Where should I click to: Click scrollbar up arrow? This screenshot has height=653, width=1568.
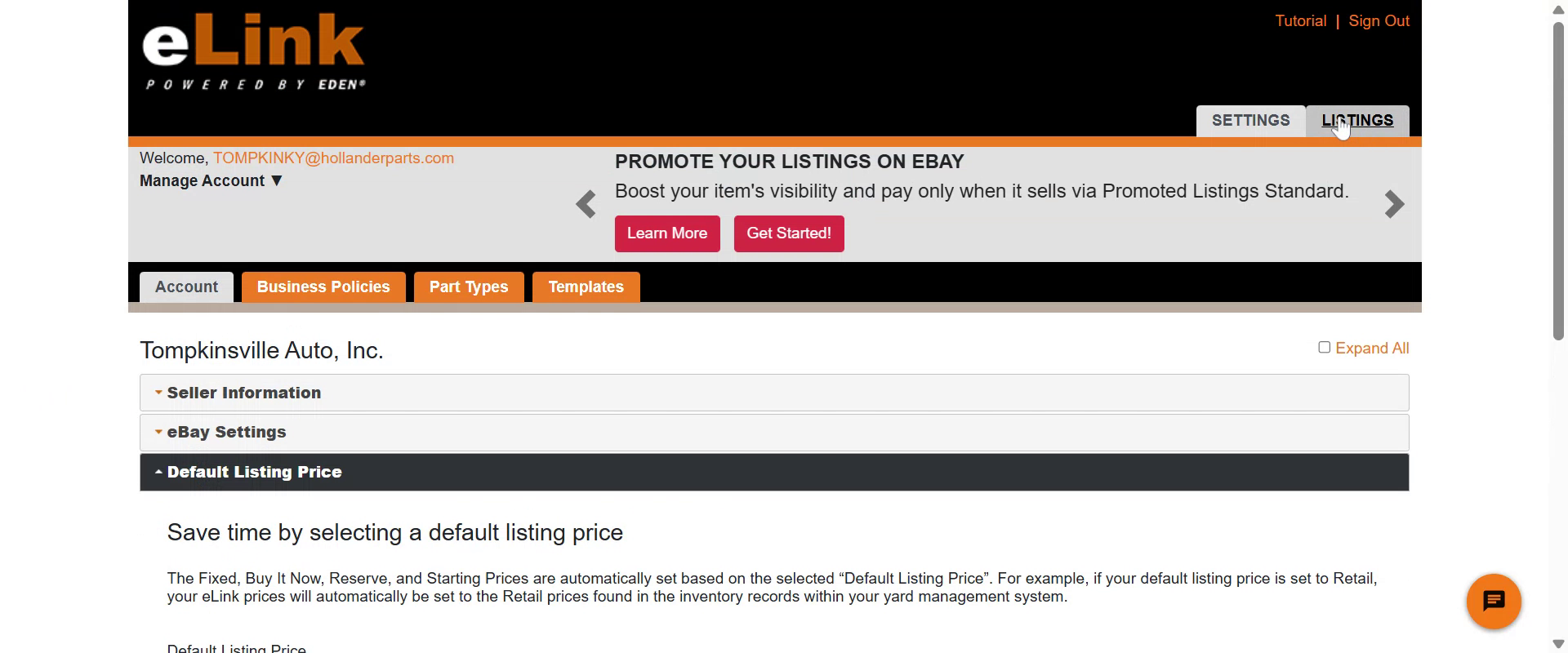point(1558,9)
